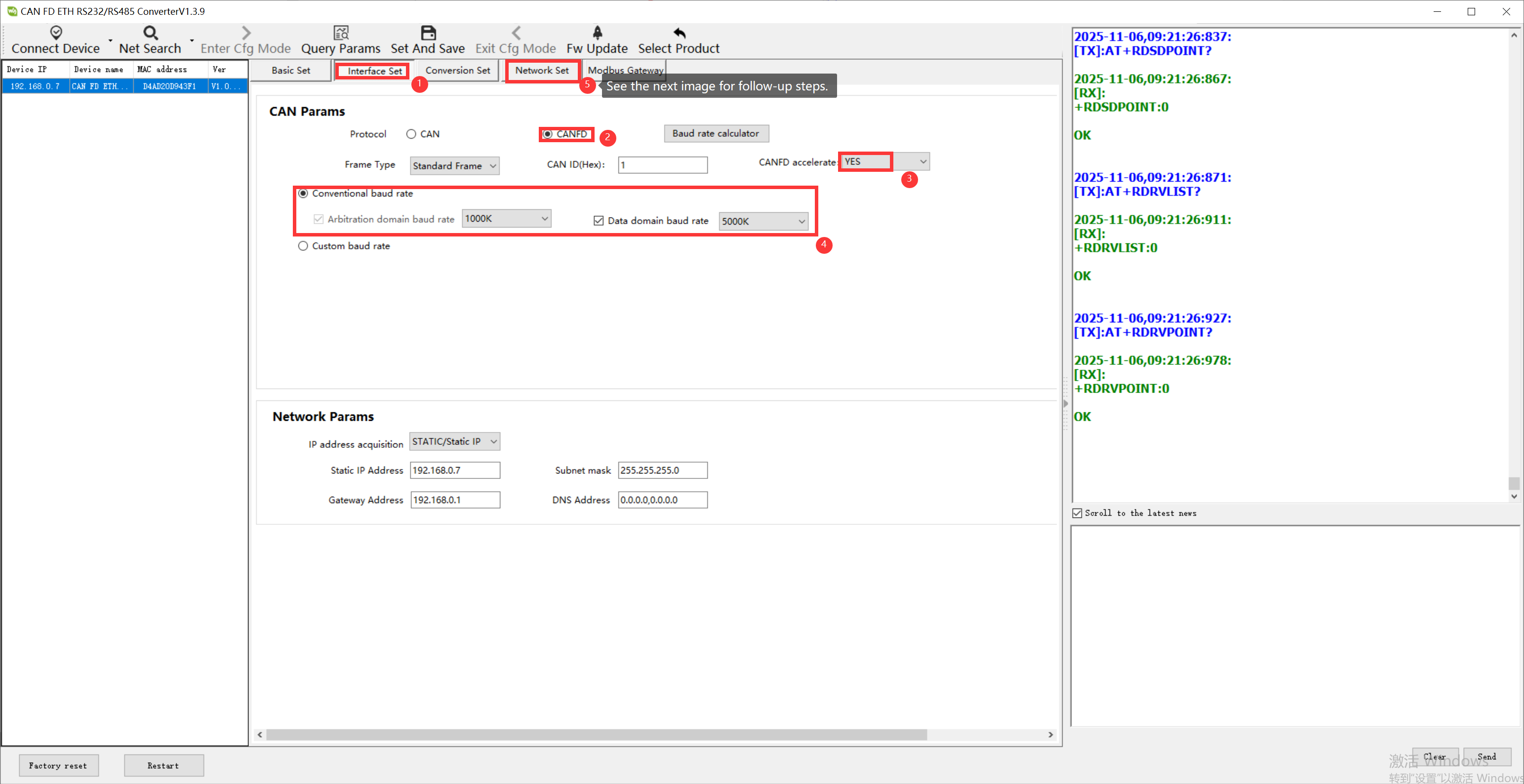1524x784 pixels.
Task: Click the Fw Update rocket icon
Action: (x=597, y=32)
